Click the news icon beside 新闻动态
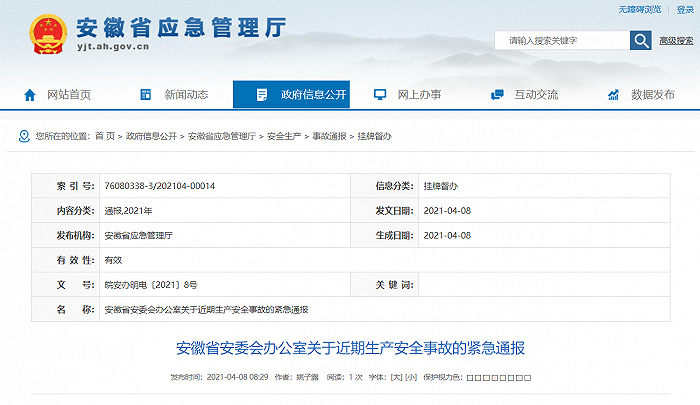This screenshot has width=700, height=405. (146, 95)
